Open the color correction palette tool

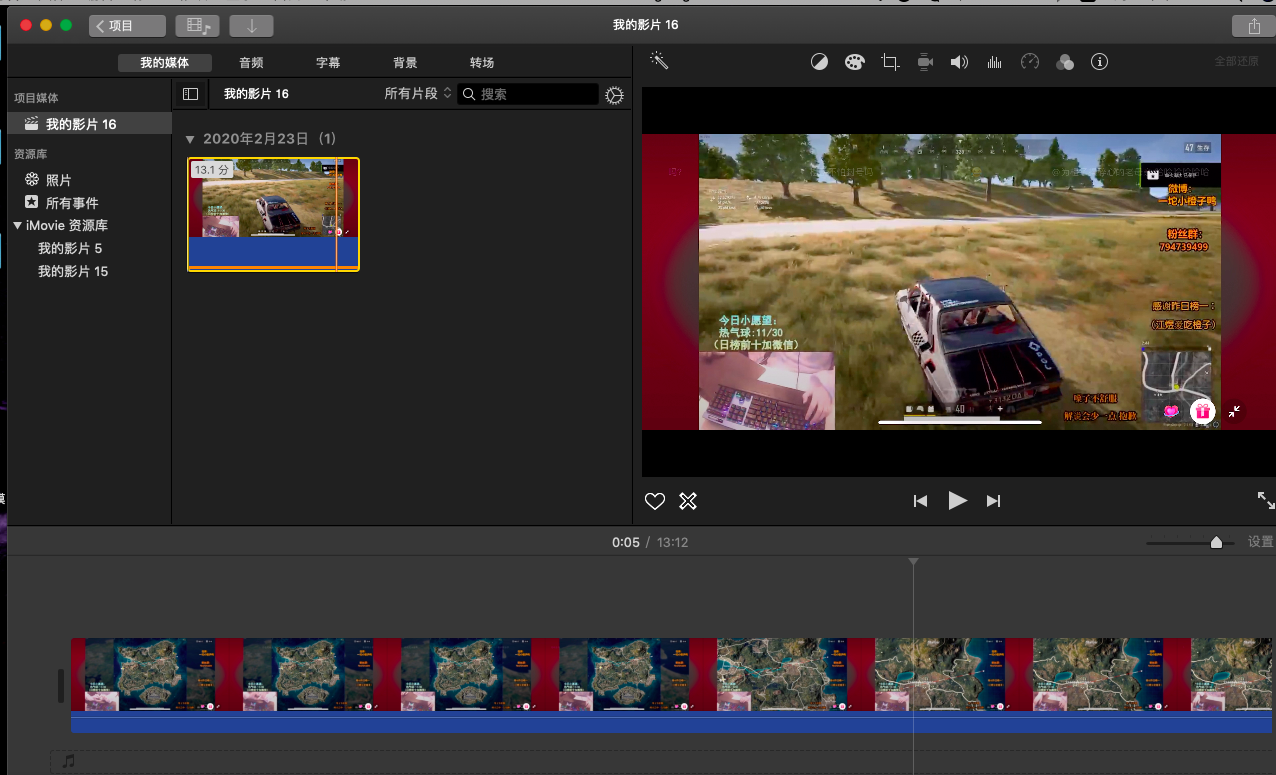click(x=854, y=62)
